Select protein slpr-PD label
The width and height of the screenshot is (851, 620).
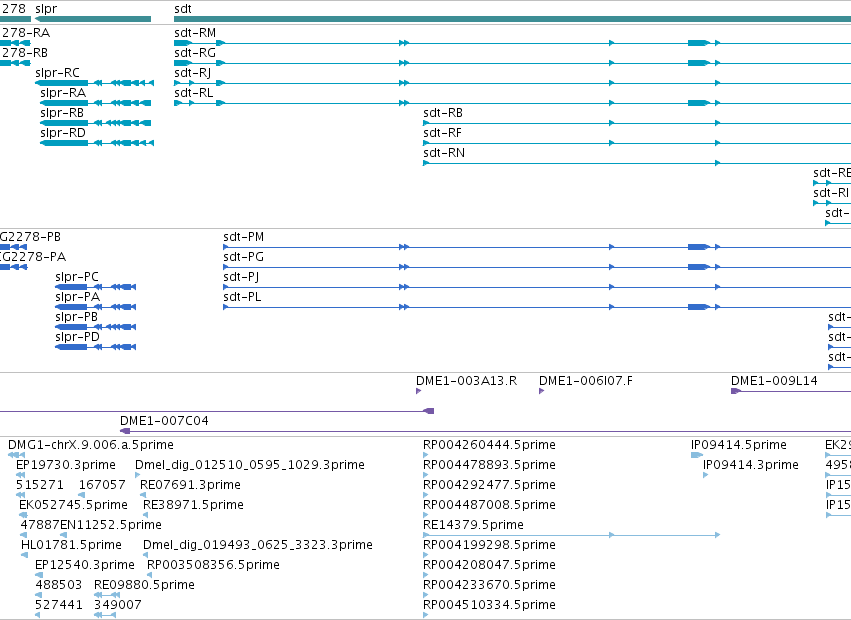point(78,338)
